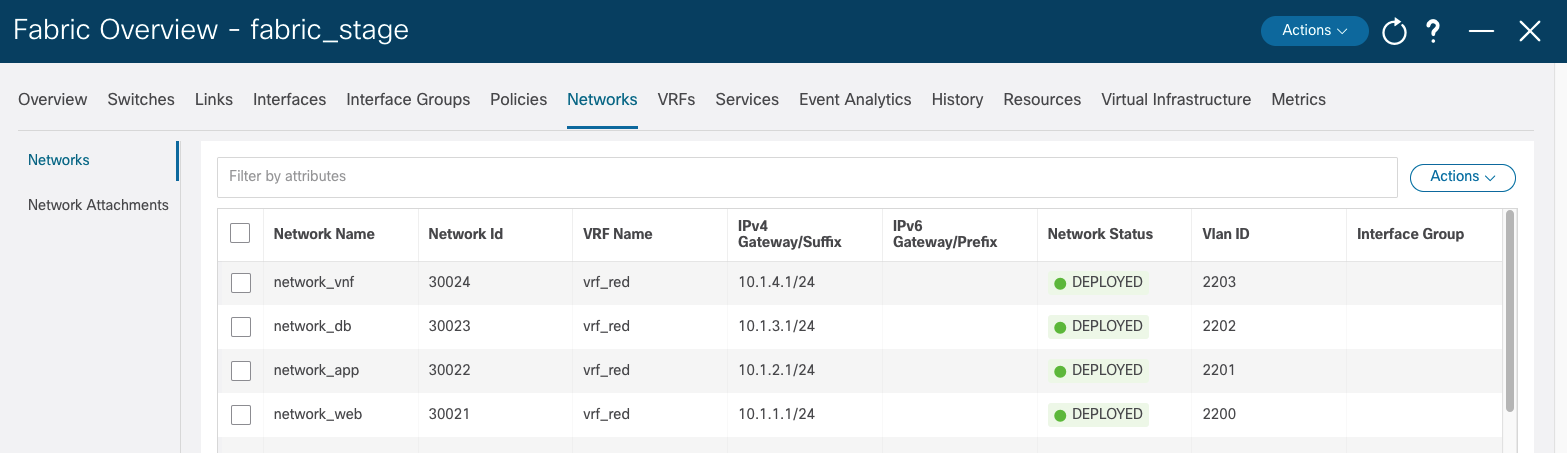Tick the select-all checkbox in the table header

pyautogui.click(x=240, y=233)
